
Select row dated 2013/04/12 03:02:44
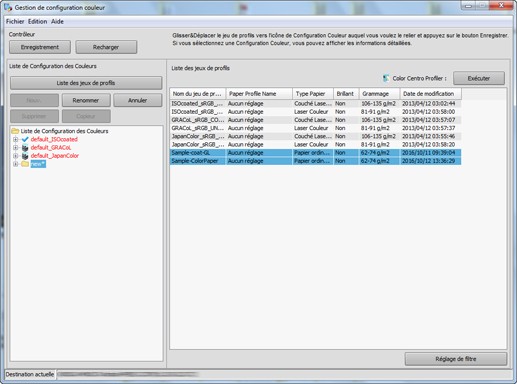tap(315, 104)
